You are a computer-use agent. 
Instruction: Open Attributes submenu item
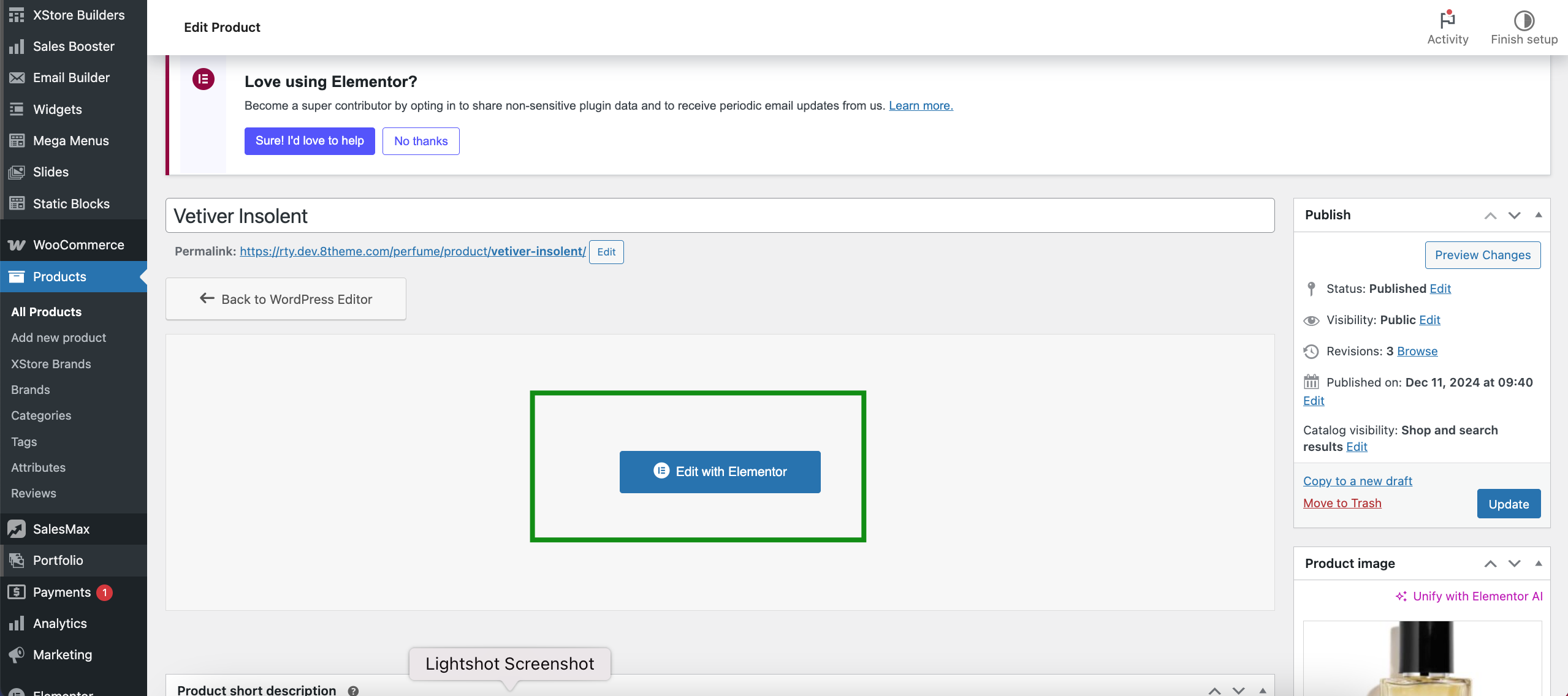[38, 467]
